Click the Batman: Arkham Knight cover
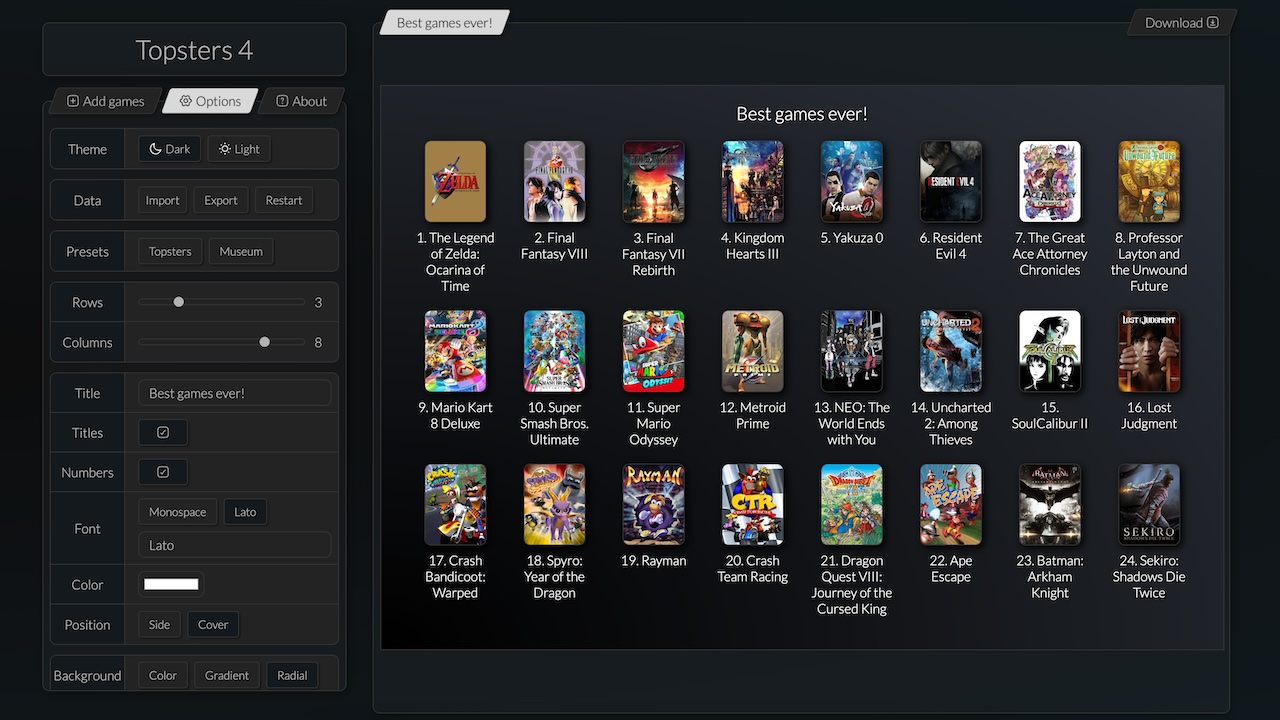This screenshot has width=1280, height=720. [x=1049, y=504]
